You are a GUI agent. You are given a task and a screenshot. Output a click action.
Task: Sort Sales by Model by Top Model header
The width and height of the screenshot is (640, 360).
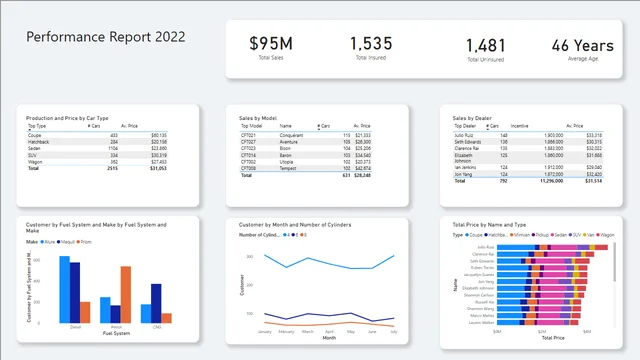coord(251,126)
